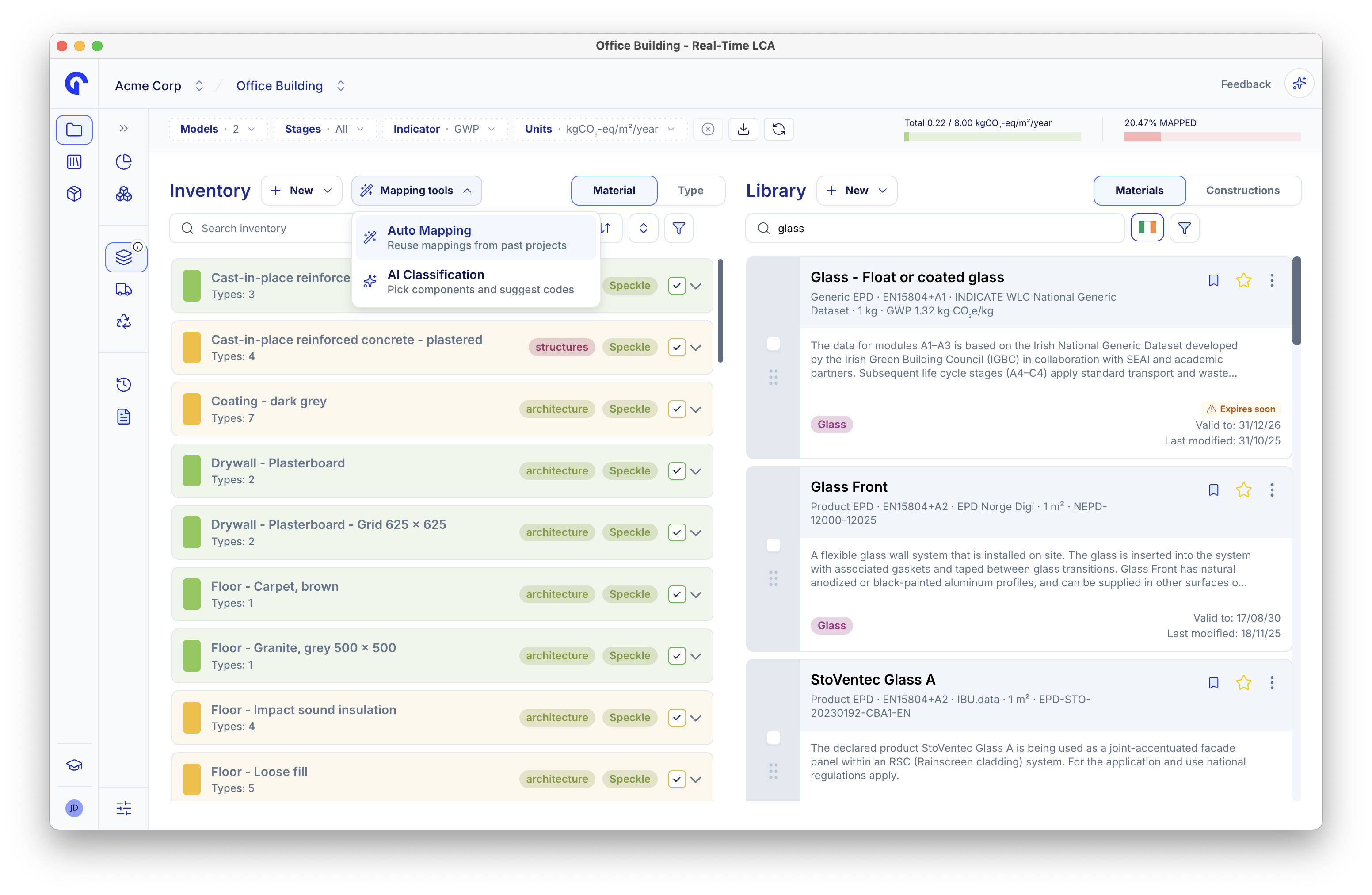Click the Feedback link
Screen dimensions: 1372x895
[x=1245, y=84]
